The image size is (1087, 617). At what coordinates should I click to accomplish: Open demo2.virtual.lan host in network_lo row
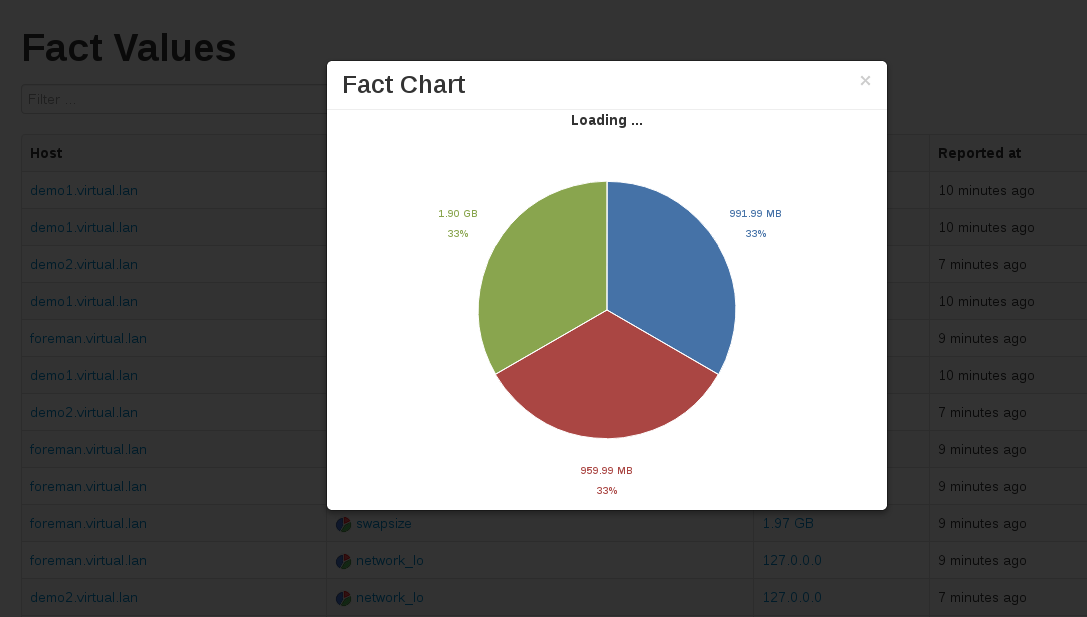pos(84,597)
